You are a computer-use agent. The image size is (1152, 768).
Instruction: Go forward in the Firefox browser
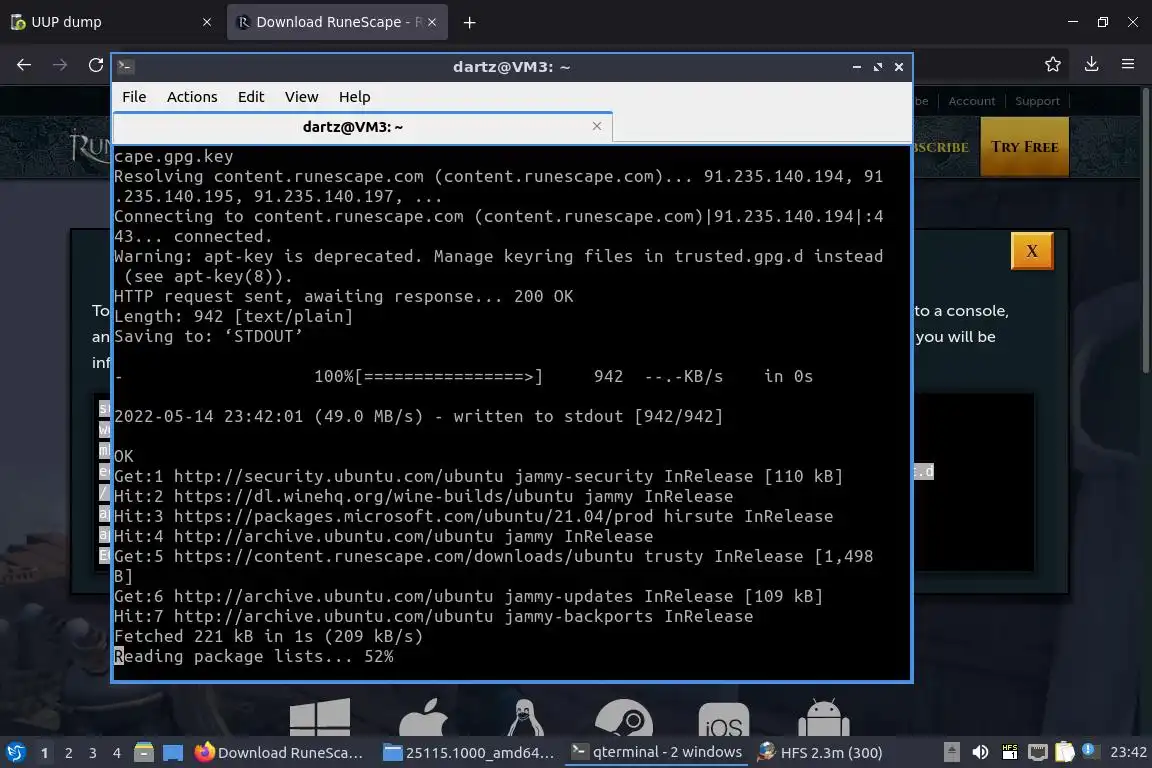60,65
